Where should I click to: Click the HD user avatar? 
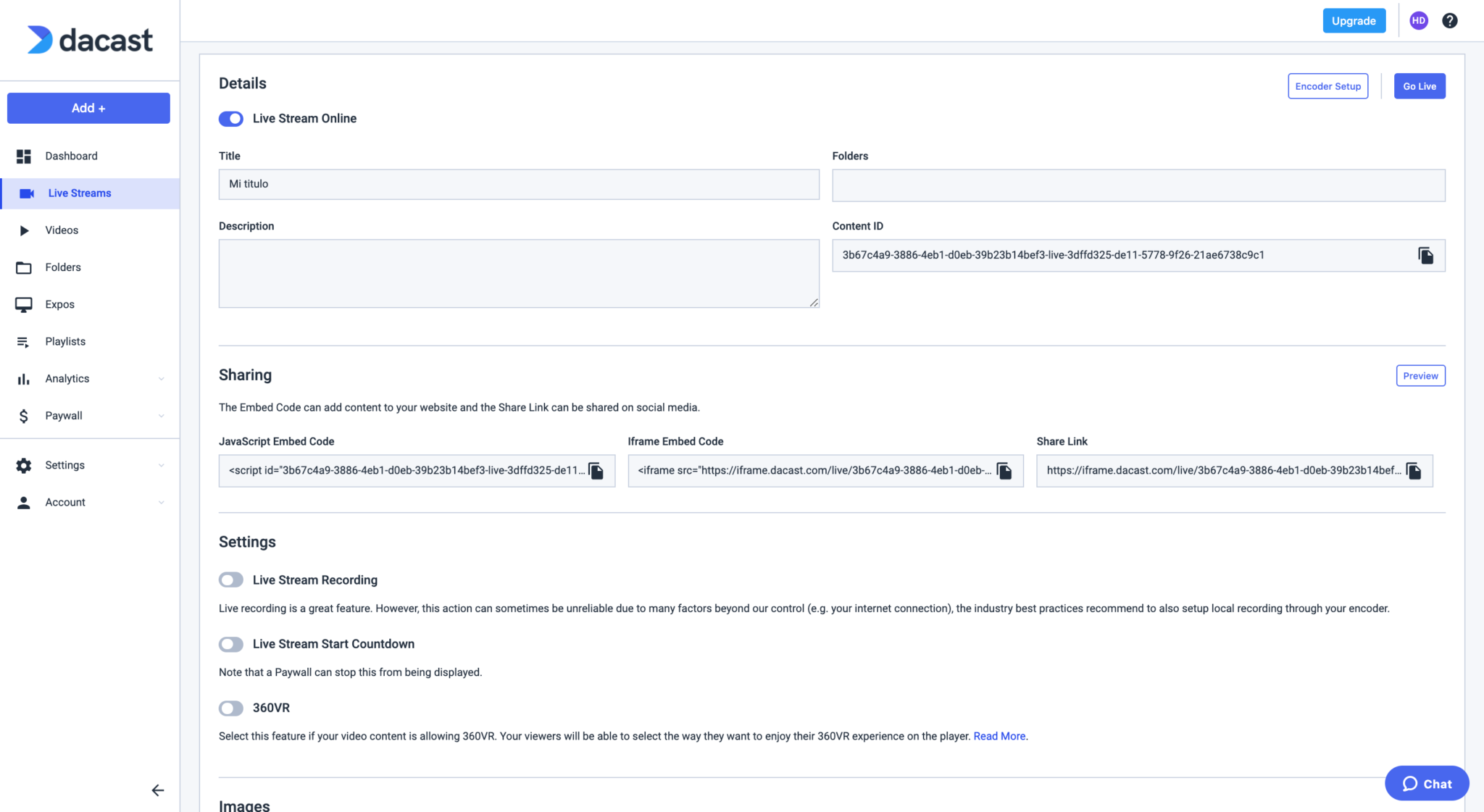pyautogui.click(x=1418, y=21)
